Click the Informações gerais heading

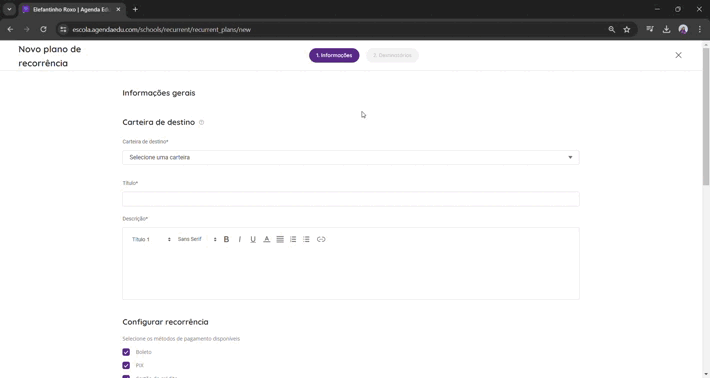coord(158,93)
